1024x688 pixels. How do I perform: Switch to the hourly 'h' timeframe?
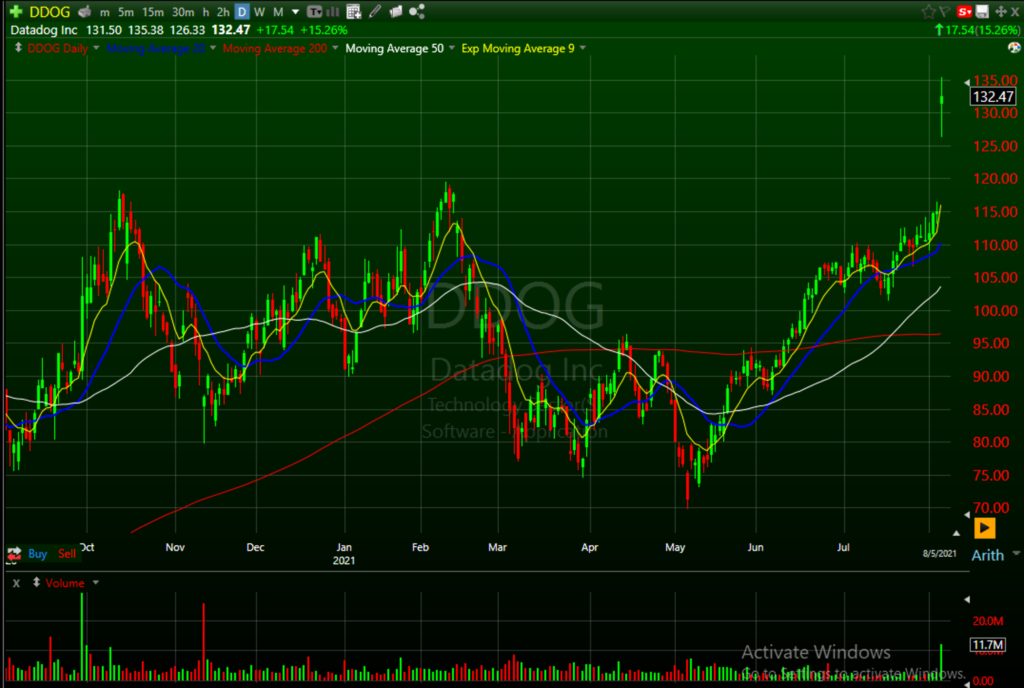(206, 12)
